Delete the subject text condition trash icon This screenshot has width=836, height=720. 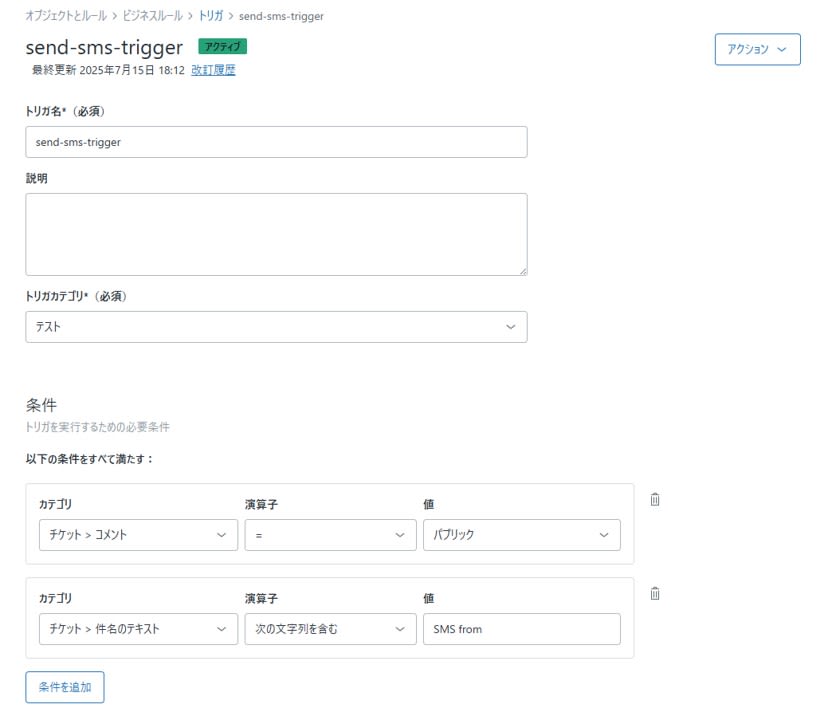pyautogui.click(x=655, y=594)
